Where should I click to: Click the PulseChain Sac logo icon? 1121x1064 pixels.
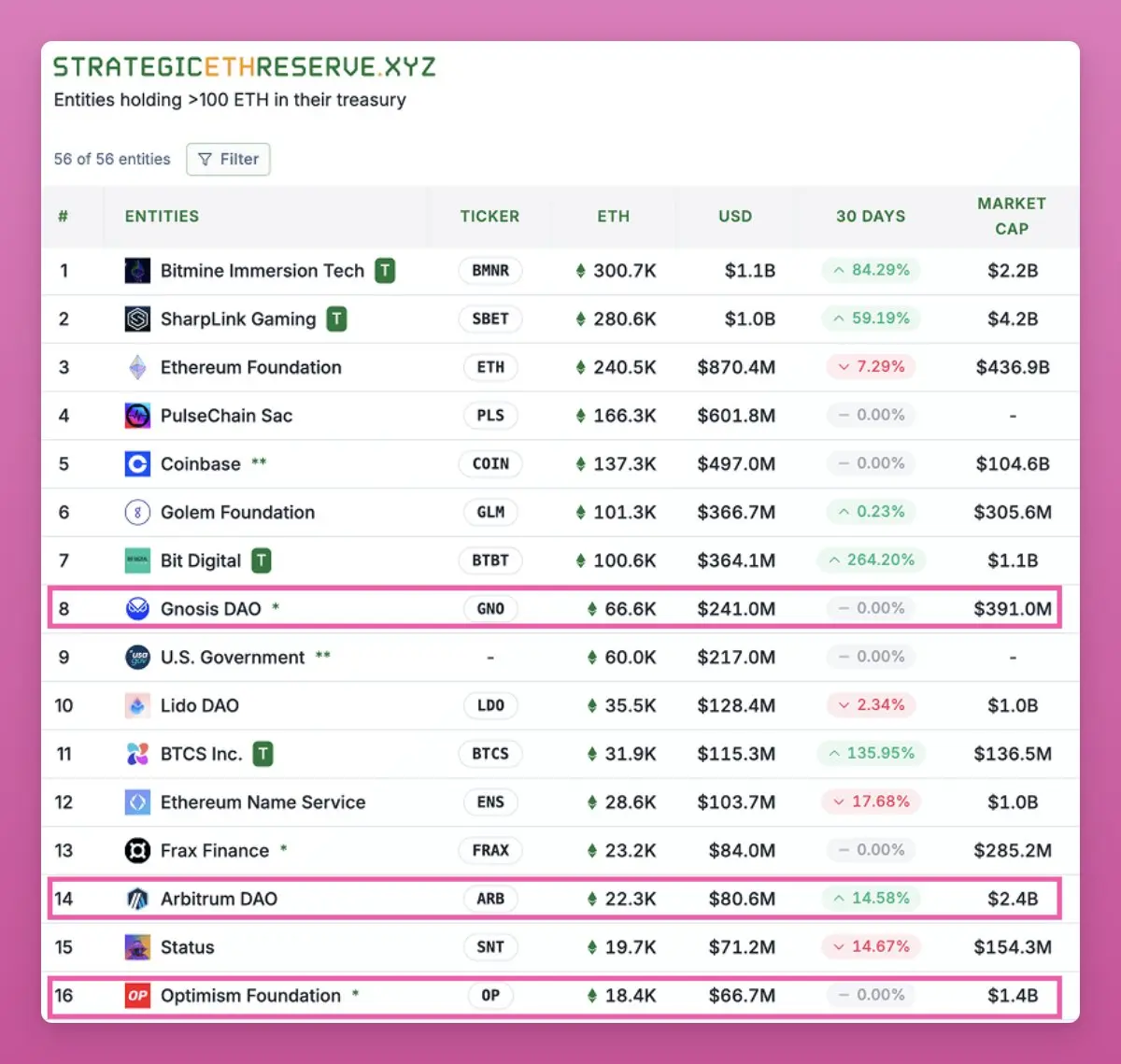[137, 416]
